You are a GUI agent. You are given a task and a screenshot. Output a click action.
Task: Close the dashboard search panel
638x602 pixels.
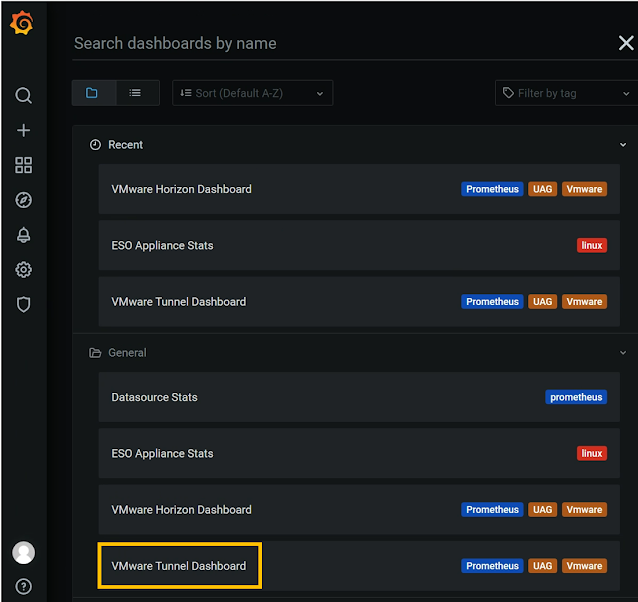pos(626,43)
